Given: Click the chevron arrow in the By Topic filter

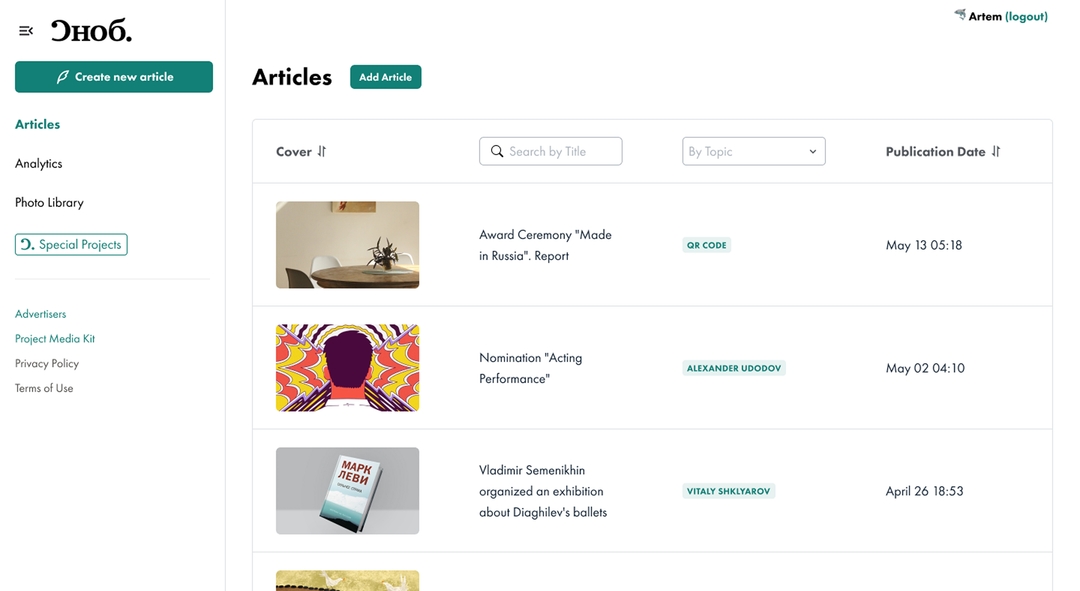Looking at the screenshot, I should click(813, 152).
